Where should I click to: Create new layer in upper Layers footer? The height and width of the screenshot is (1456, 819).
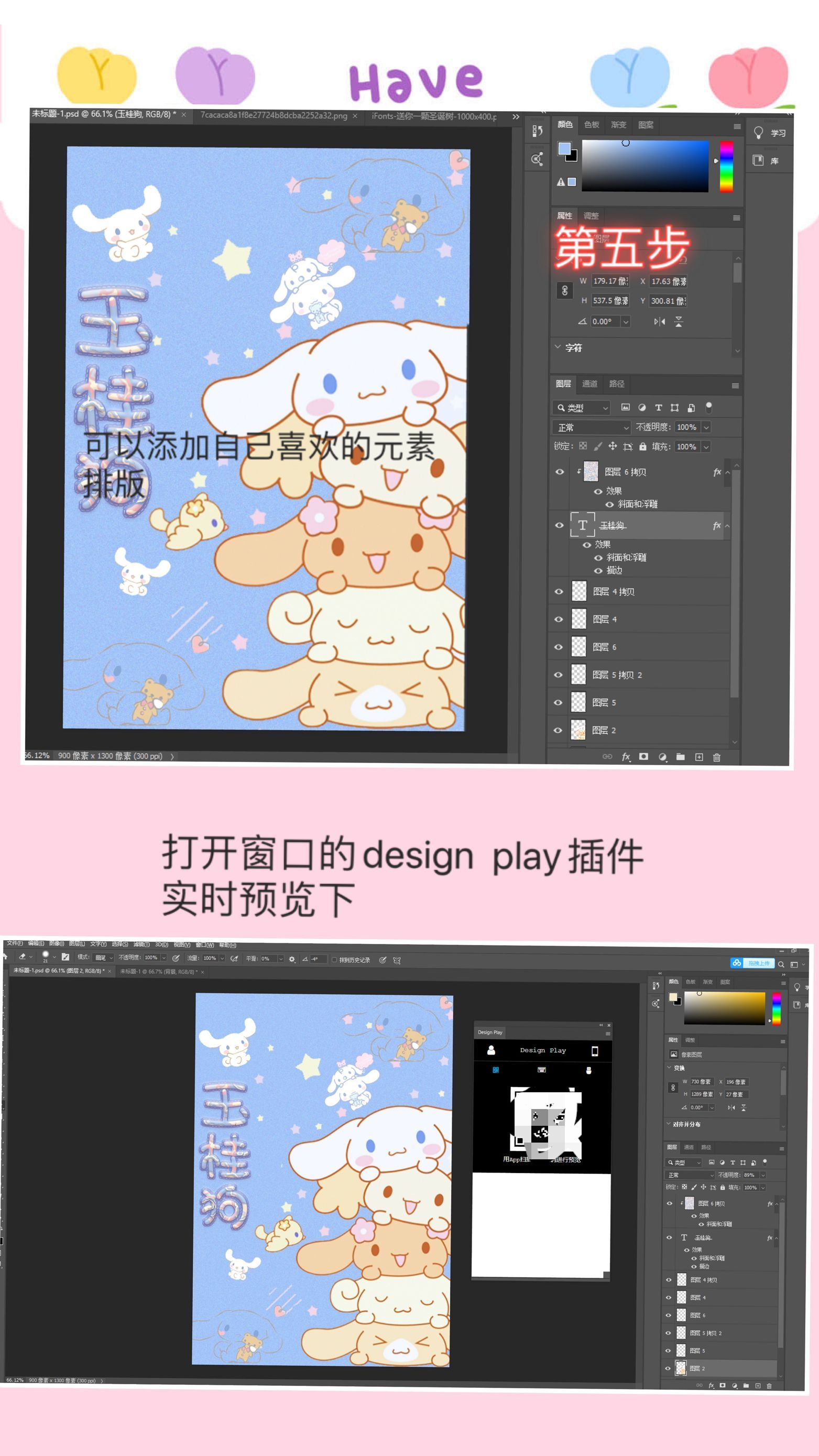pyautogui.click(x=699, y=757)
